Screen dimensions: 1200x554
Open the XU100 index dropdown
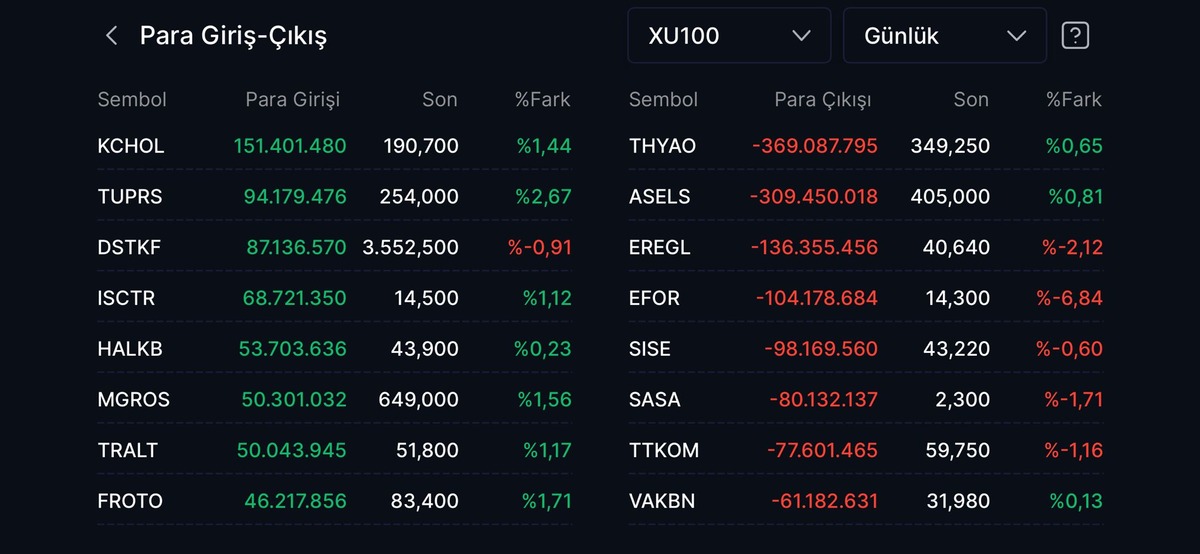click(729, 36)
